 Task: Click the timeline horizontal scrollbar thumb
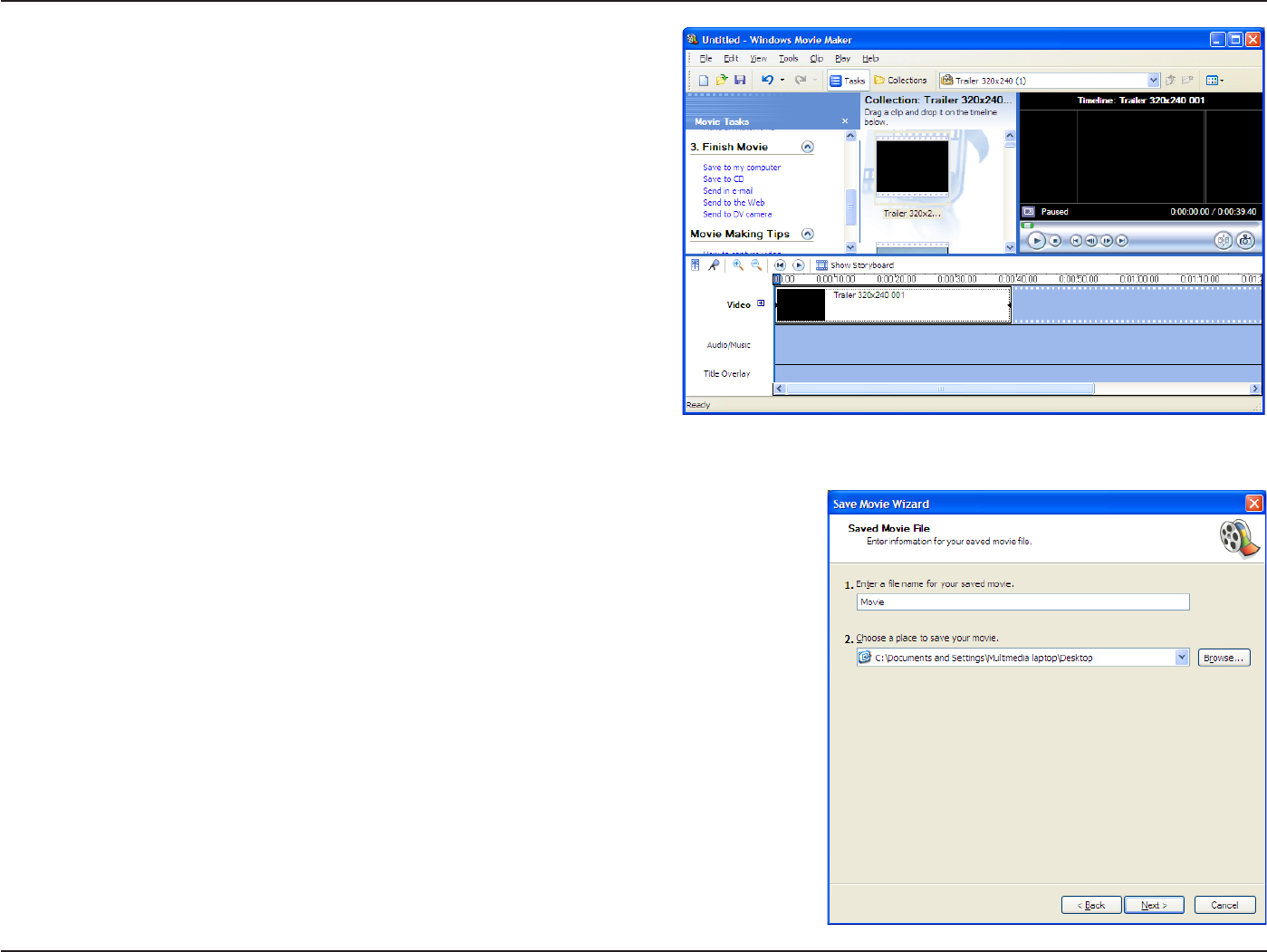pos(941,389)
